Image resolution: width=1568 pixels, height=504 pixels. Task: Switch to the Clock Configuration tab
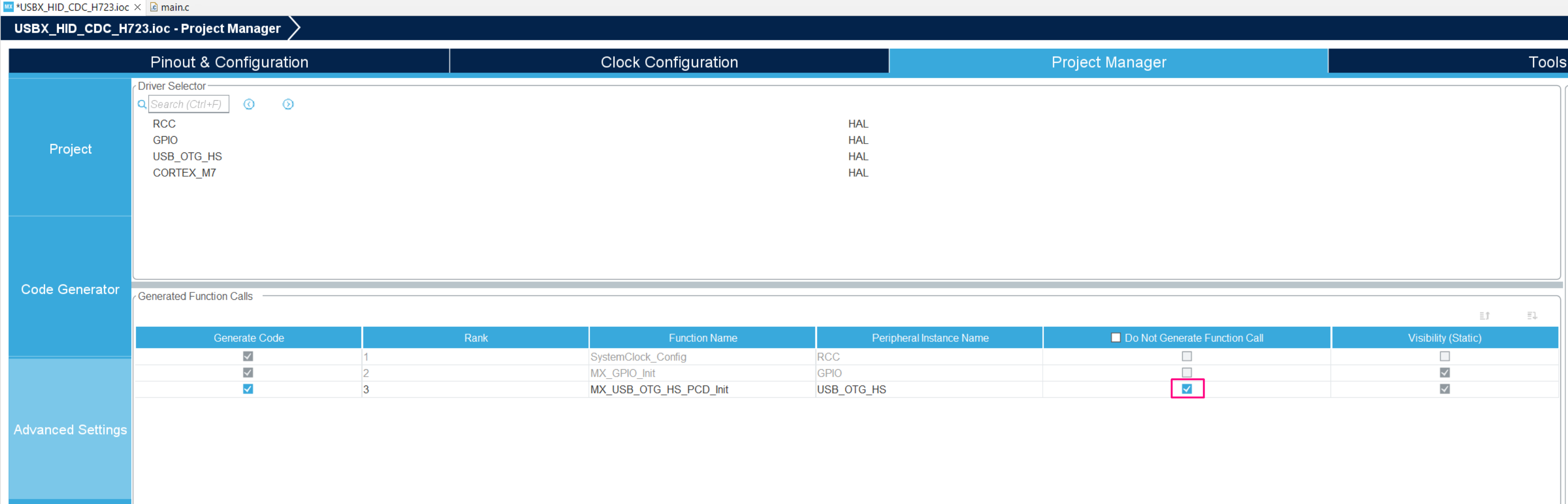(x=669, y=62)
